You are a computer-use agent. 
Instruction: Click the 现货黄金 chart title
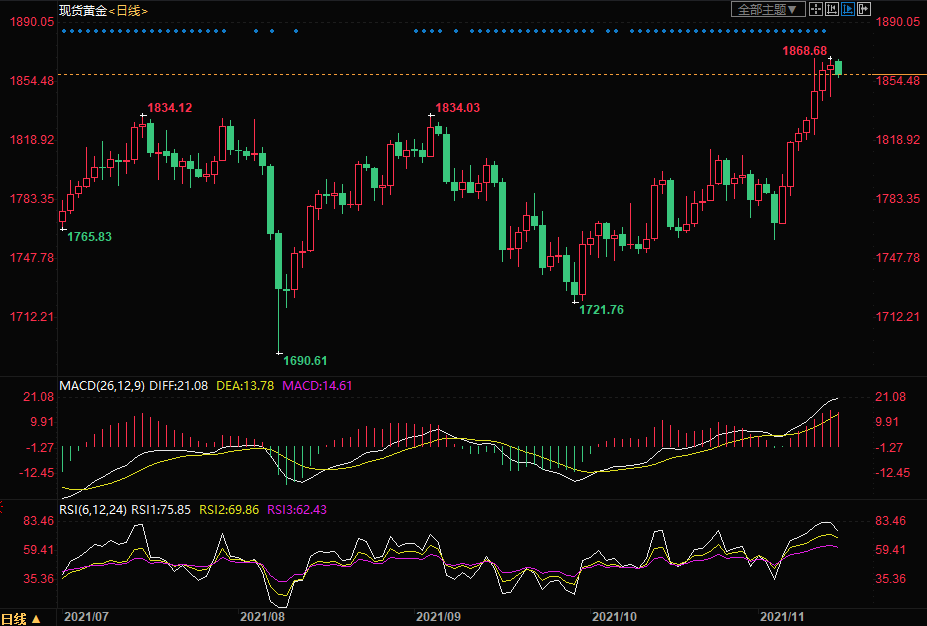[x=82, y=10]
